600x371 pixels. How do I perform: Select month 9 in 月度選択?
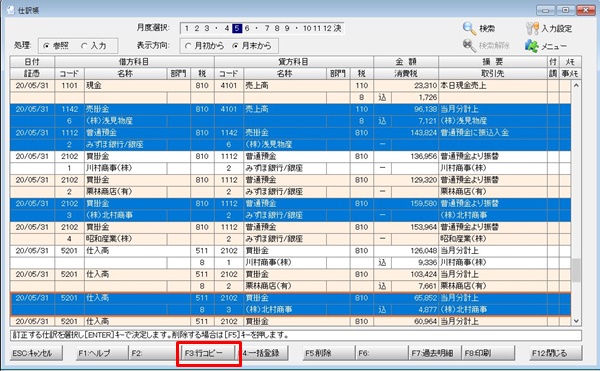coord(287,28)
